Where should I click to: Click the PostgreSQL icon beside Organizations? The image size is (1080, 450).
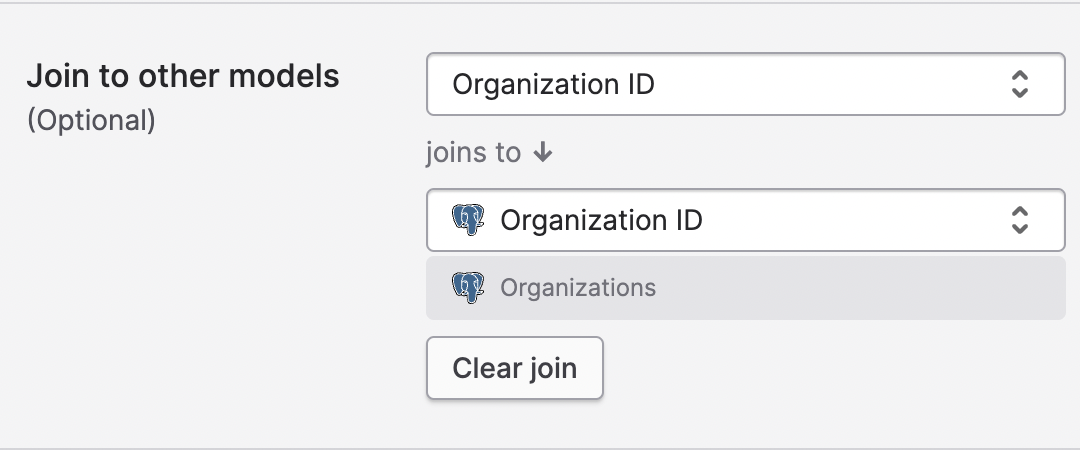468,288
